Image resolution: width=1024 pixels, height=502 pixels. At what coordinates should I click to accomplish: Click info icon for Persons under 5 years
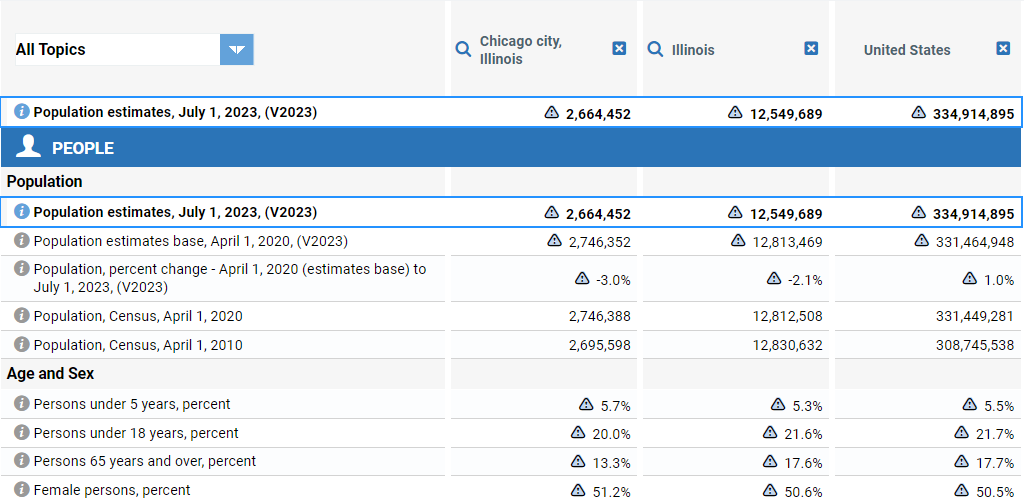[x=21, y=404]
